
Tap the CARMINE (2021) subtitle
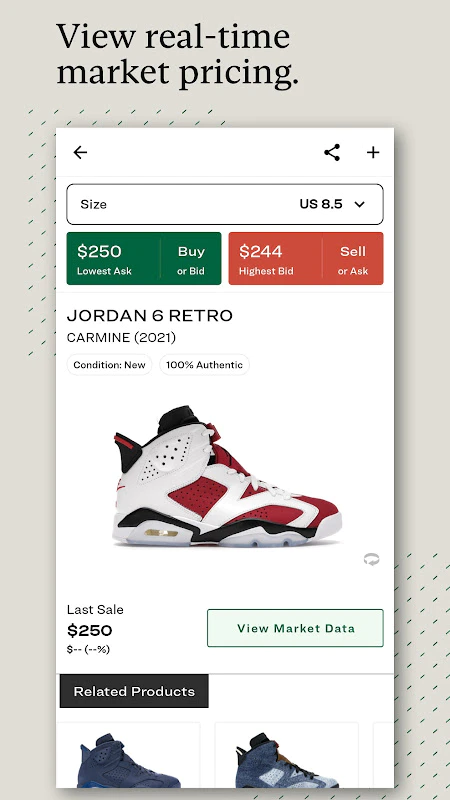[121, 337]
